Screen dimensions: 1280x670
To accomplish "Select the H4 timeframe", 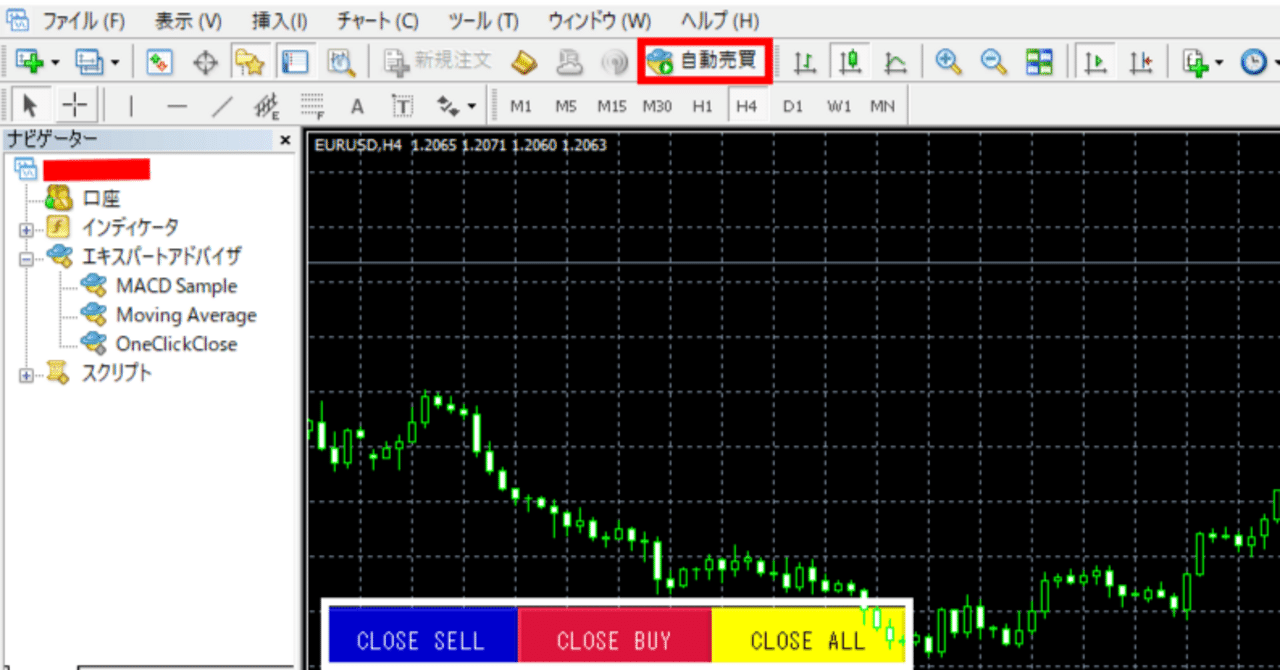I will [745, 106].
